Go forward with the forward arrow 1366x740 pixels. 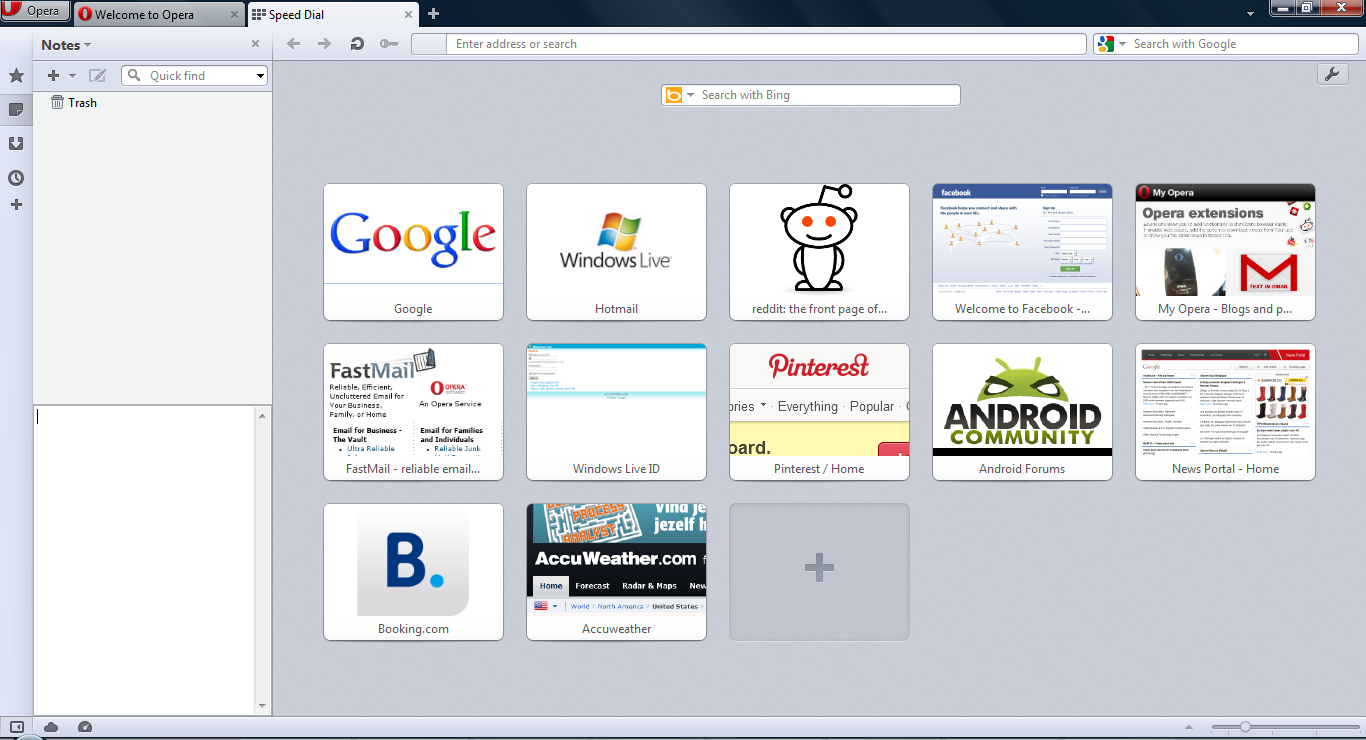[324, 44]
